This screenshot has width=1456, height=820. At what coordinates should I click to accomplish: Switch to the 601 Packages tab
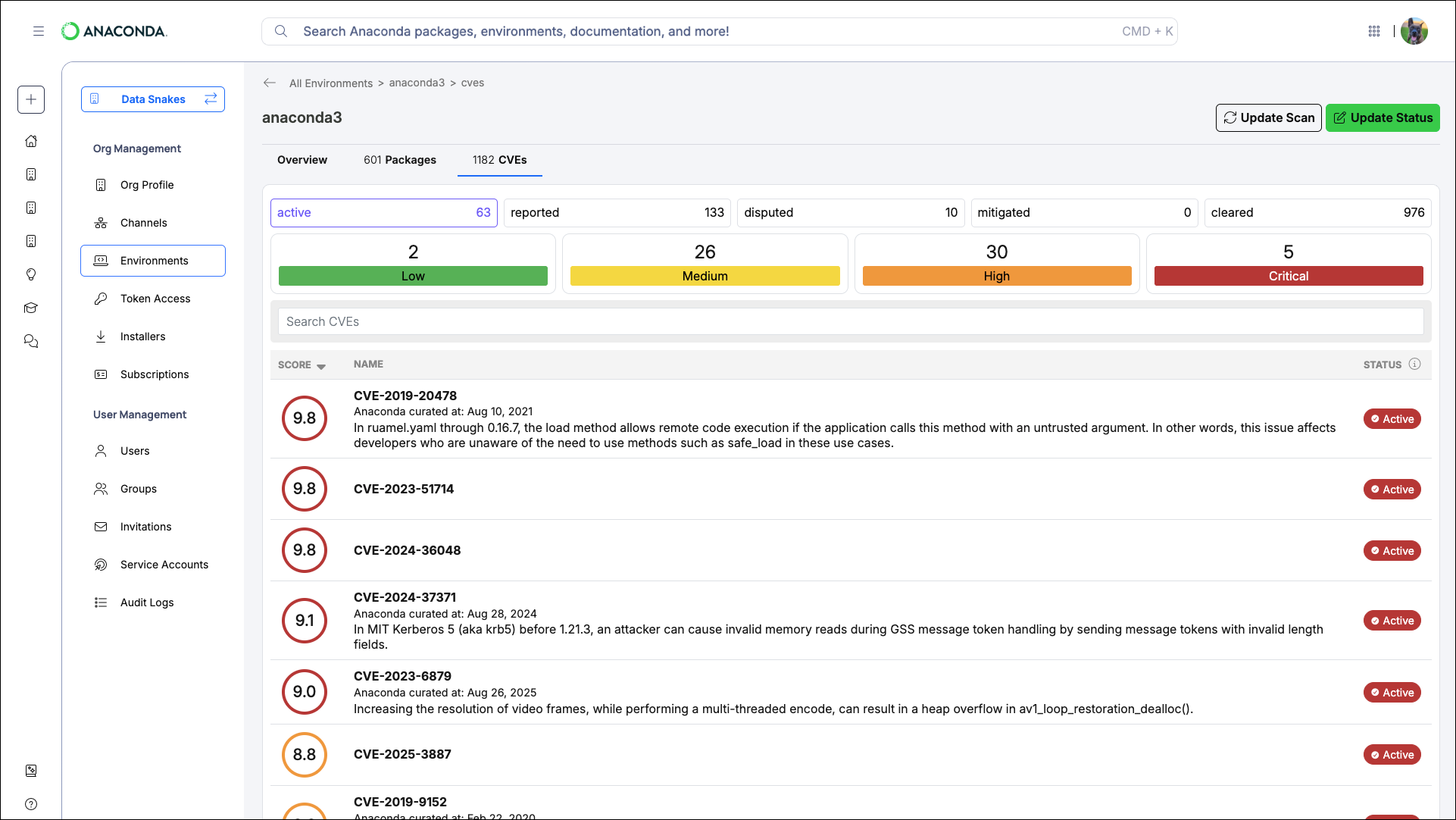pos(400,160)
